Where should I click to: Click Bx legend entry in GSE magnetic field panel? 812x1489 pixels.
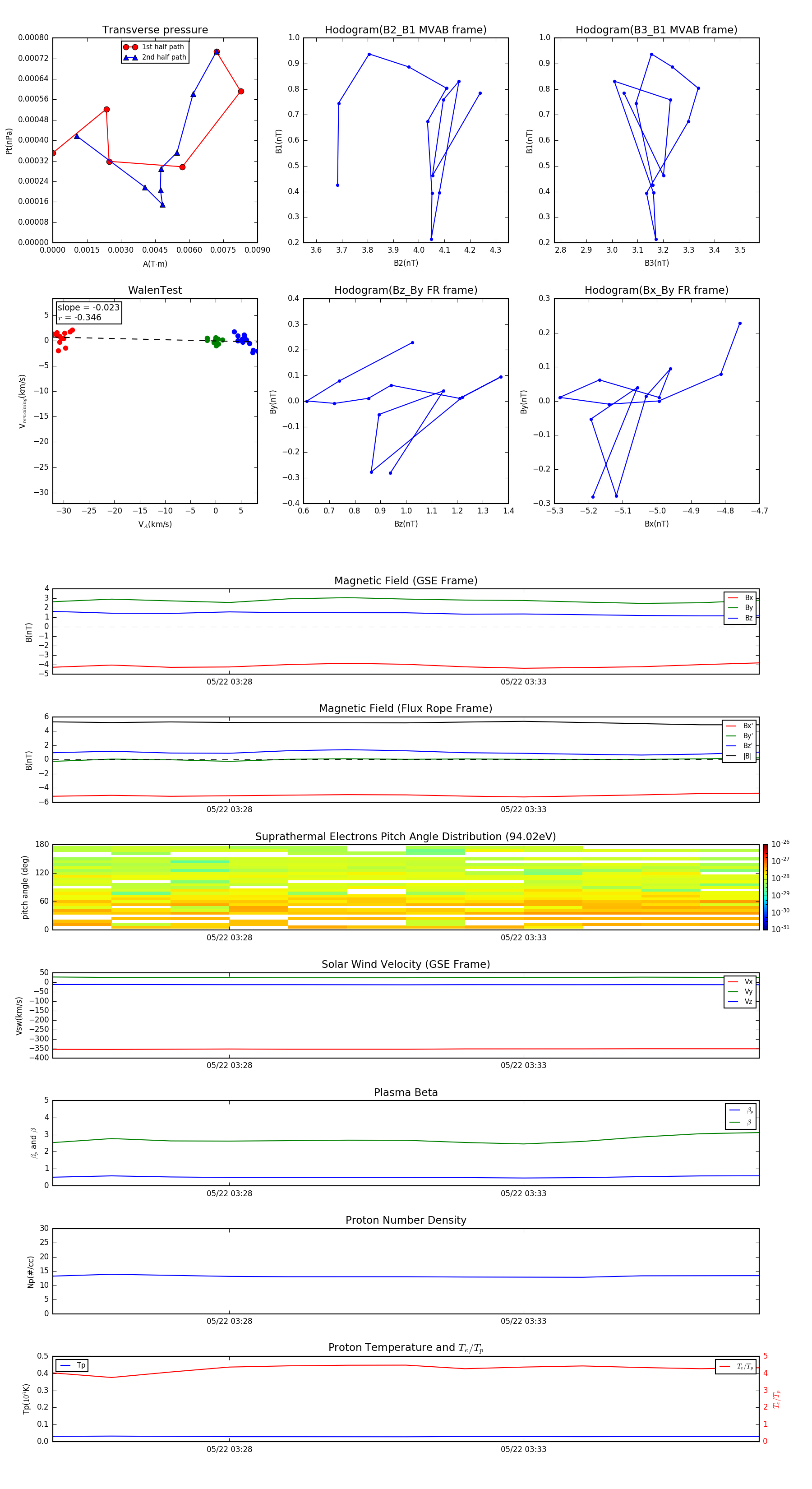pos(740,598)
